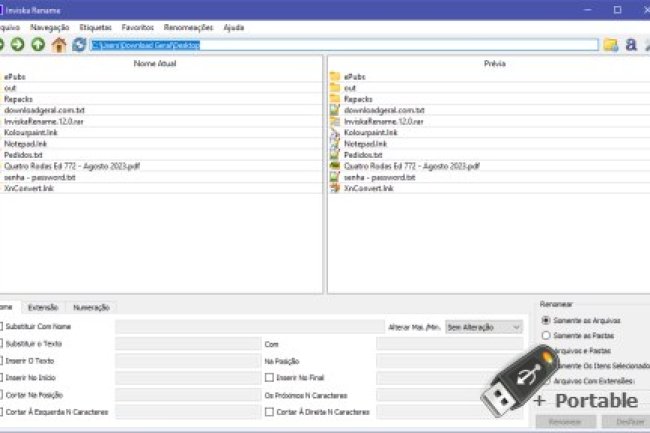Click the XnConvert.lnk shortcut icon
650x433 pixels.
click(335, 188)
